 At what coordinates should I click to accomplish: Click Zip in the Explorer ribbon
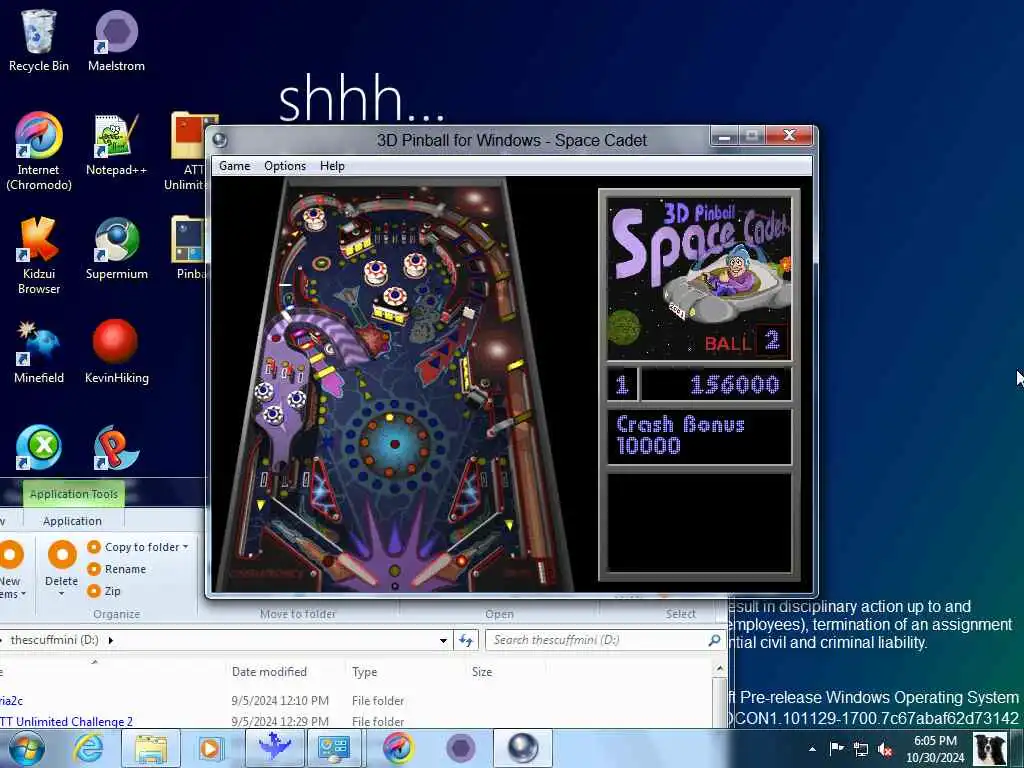tap(104, 590)
